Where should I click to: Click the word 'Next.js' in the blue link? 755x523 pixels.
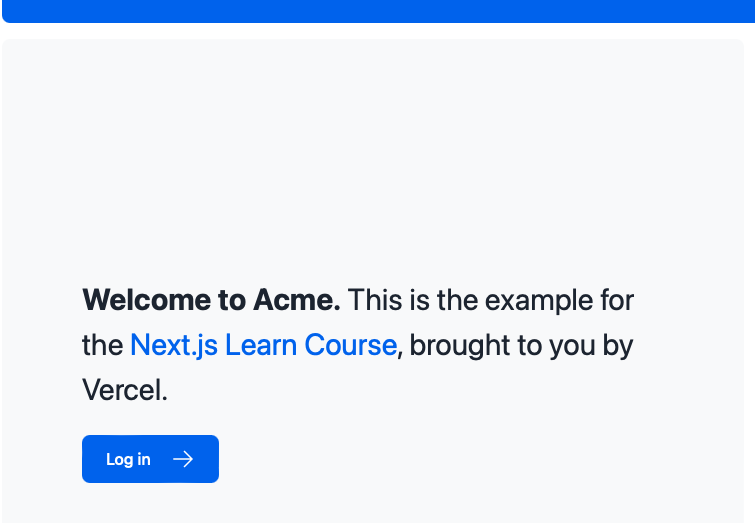tap(174, 345)
